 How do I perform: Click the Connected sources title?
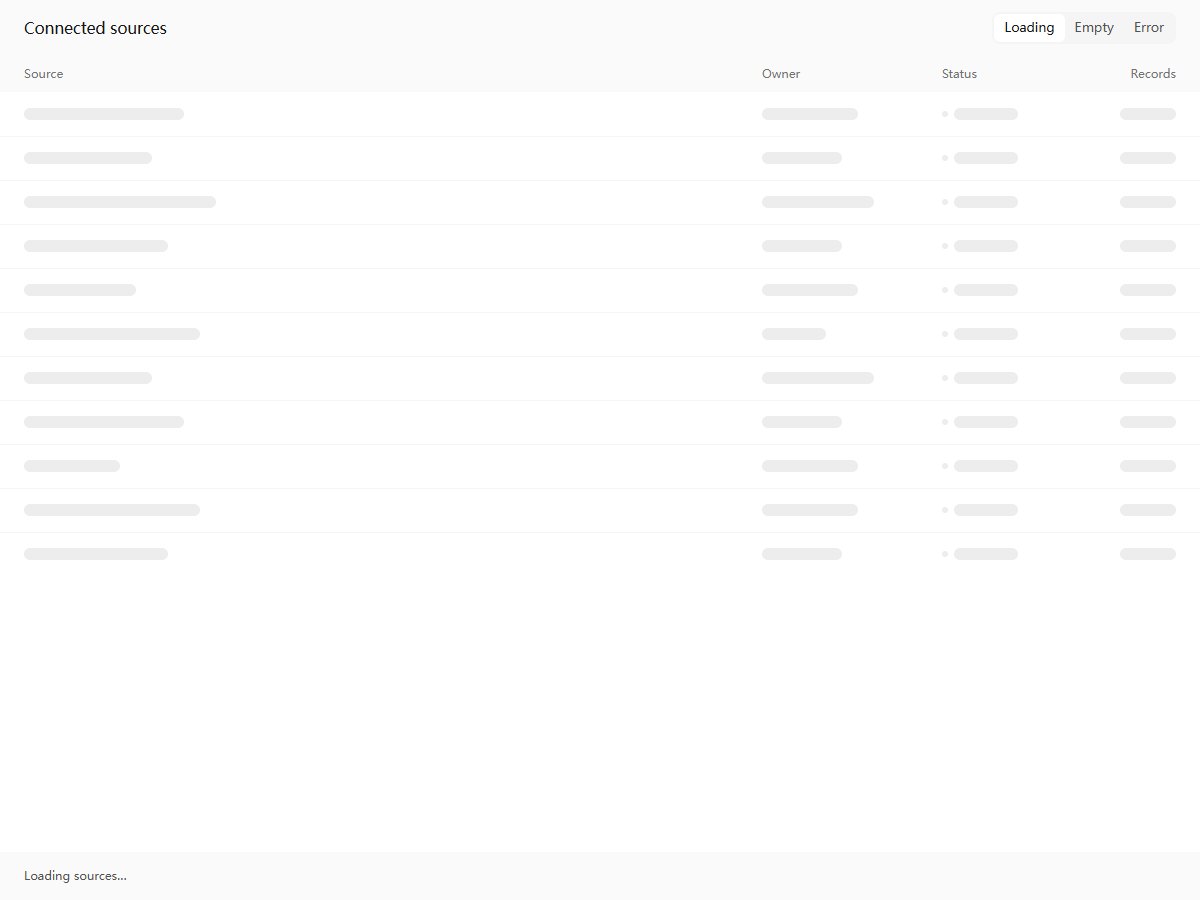pyautogui.click(x=95, y=28)
